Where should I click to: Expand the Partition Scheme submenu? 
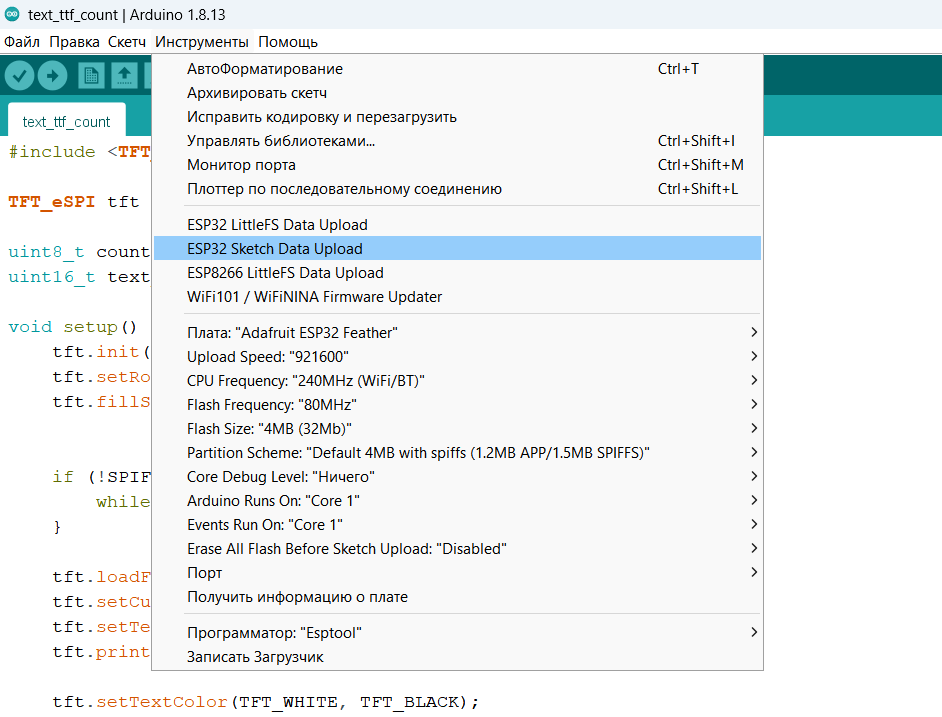click(x=457, y=453)
